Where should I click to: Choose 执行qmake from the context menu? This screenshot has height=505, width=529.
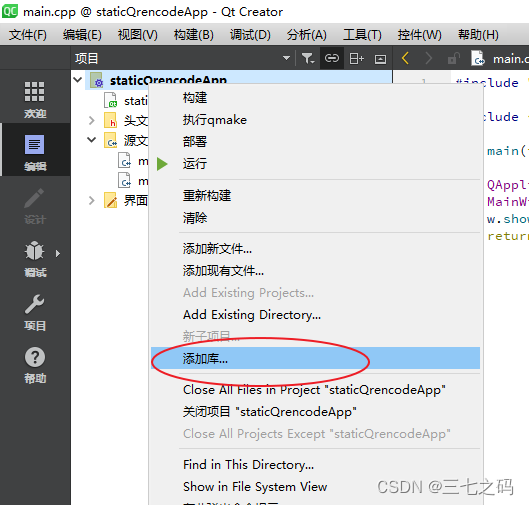[x=215, y=120]
